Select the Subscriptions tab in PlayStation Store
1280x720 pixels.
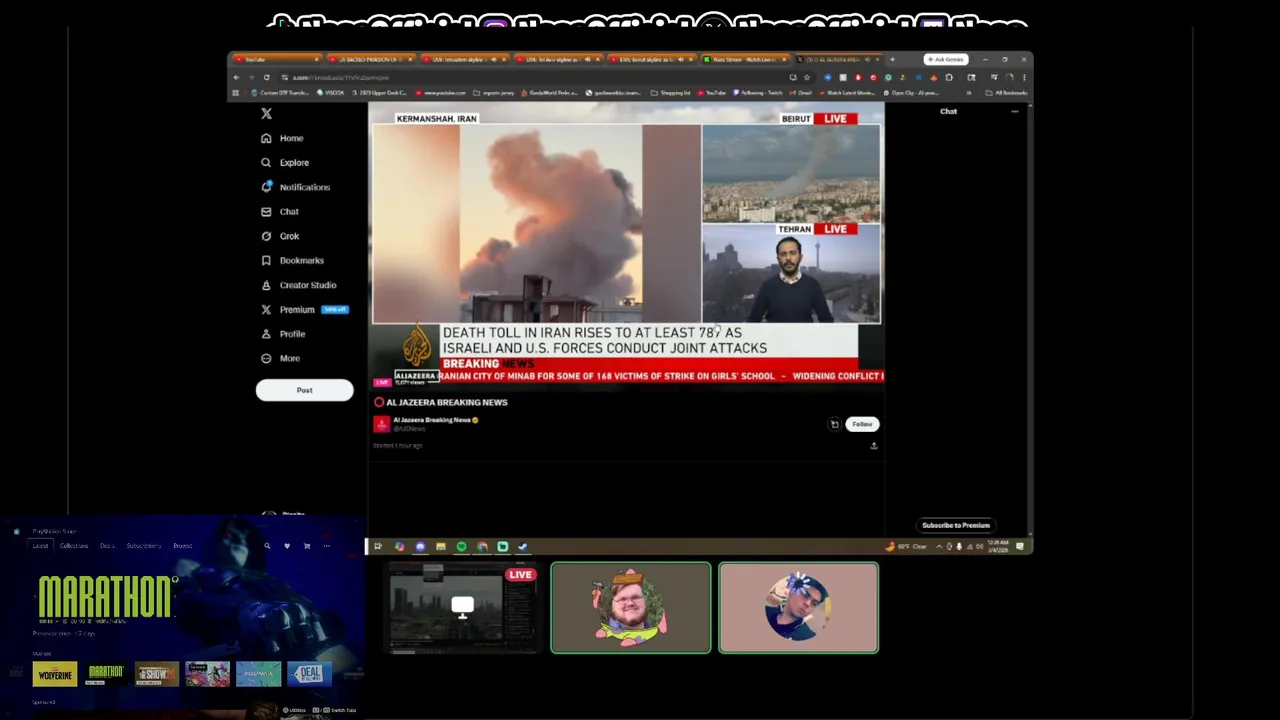144,546
